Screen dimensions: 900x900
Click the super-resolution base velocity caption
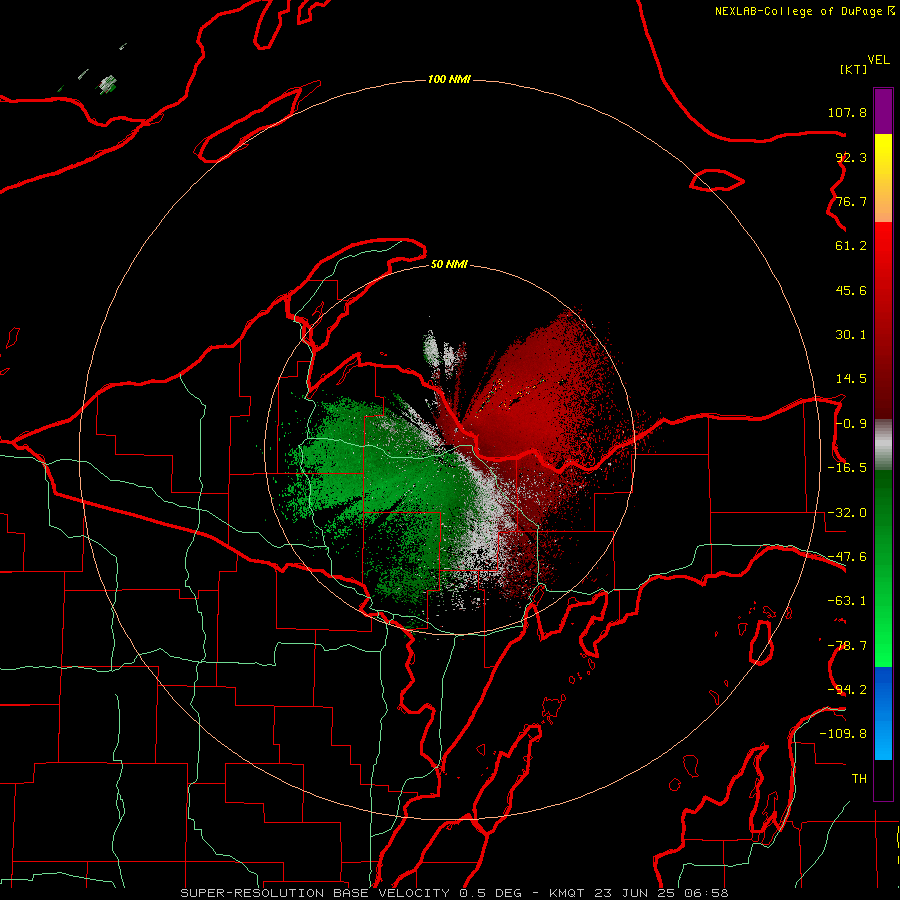tap(455, 893)
